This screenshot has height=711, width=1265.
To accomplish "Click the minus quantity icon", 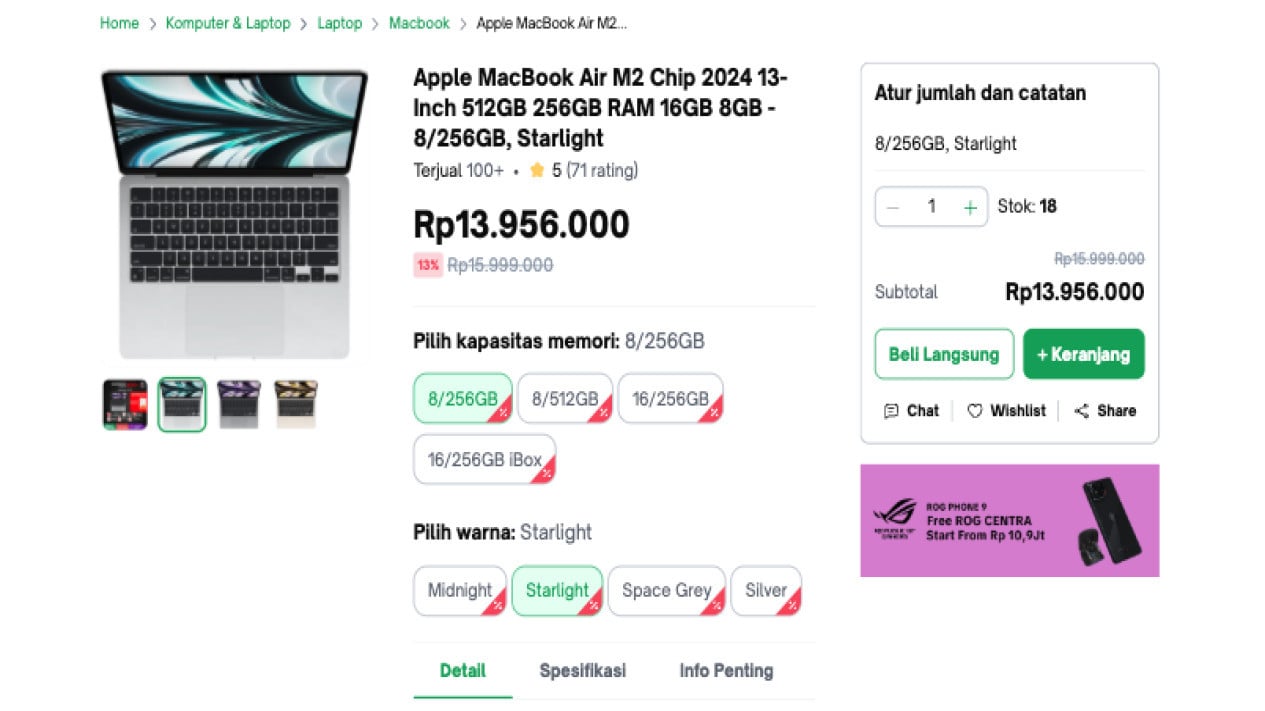I will (893, 207).
